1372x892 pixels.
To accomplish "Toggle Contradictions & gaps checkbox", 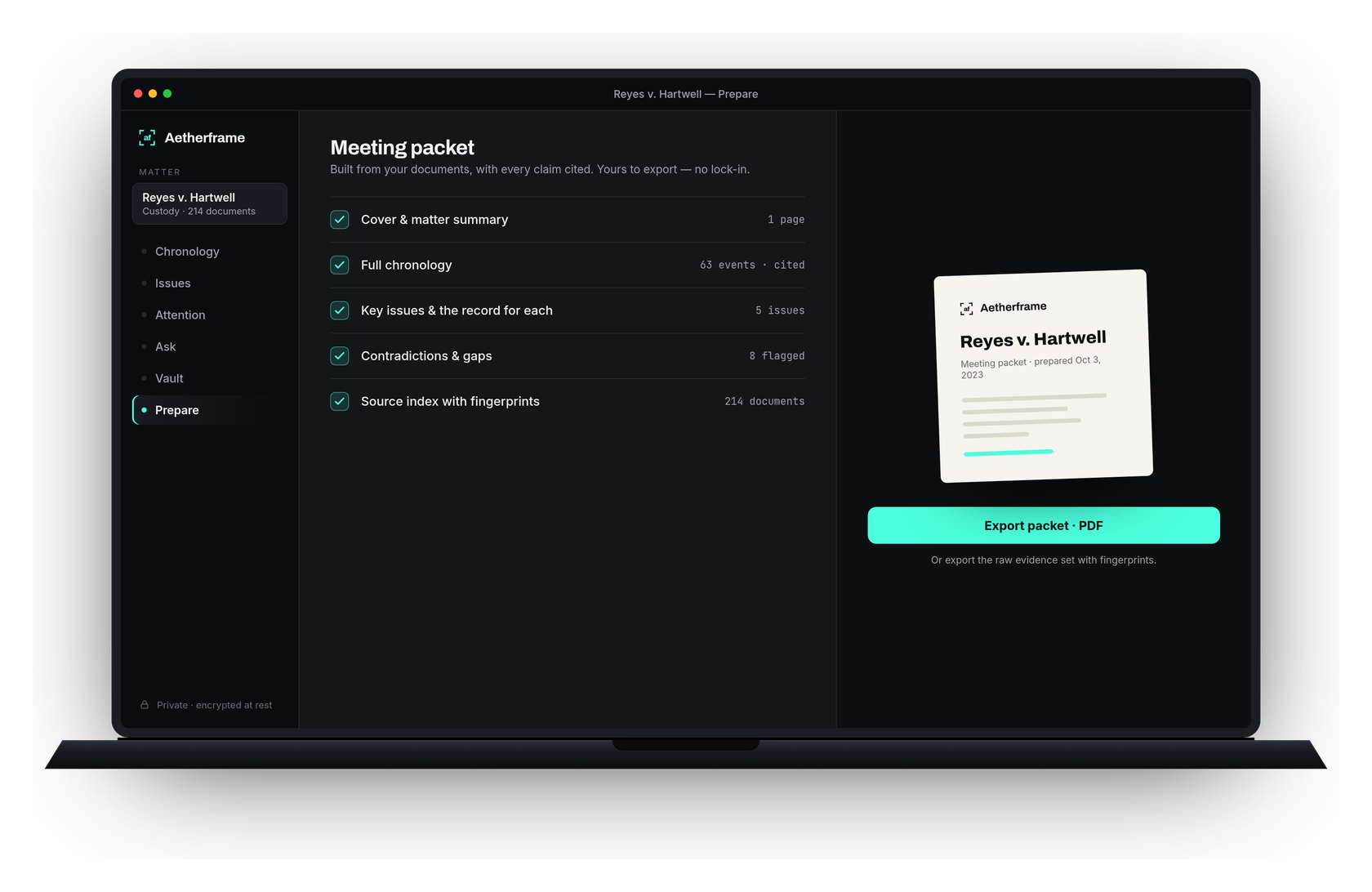I will [340, 356].
